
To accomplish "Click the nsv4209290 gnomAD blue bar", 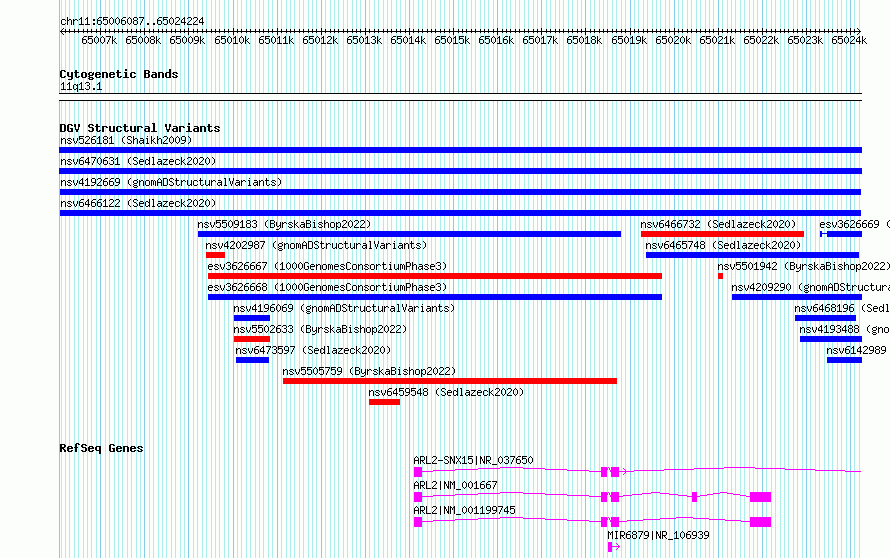I will point(797,297).
